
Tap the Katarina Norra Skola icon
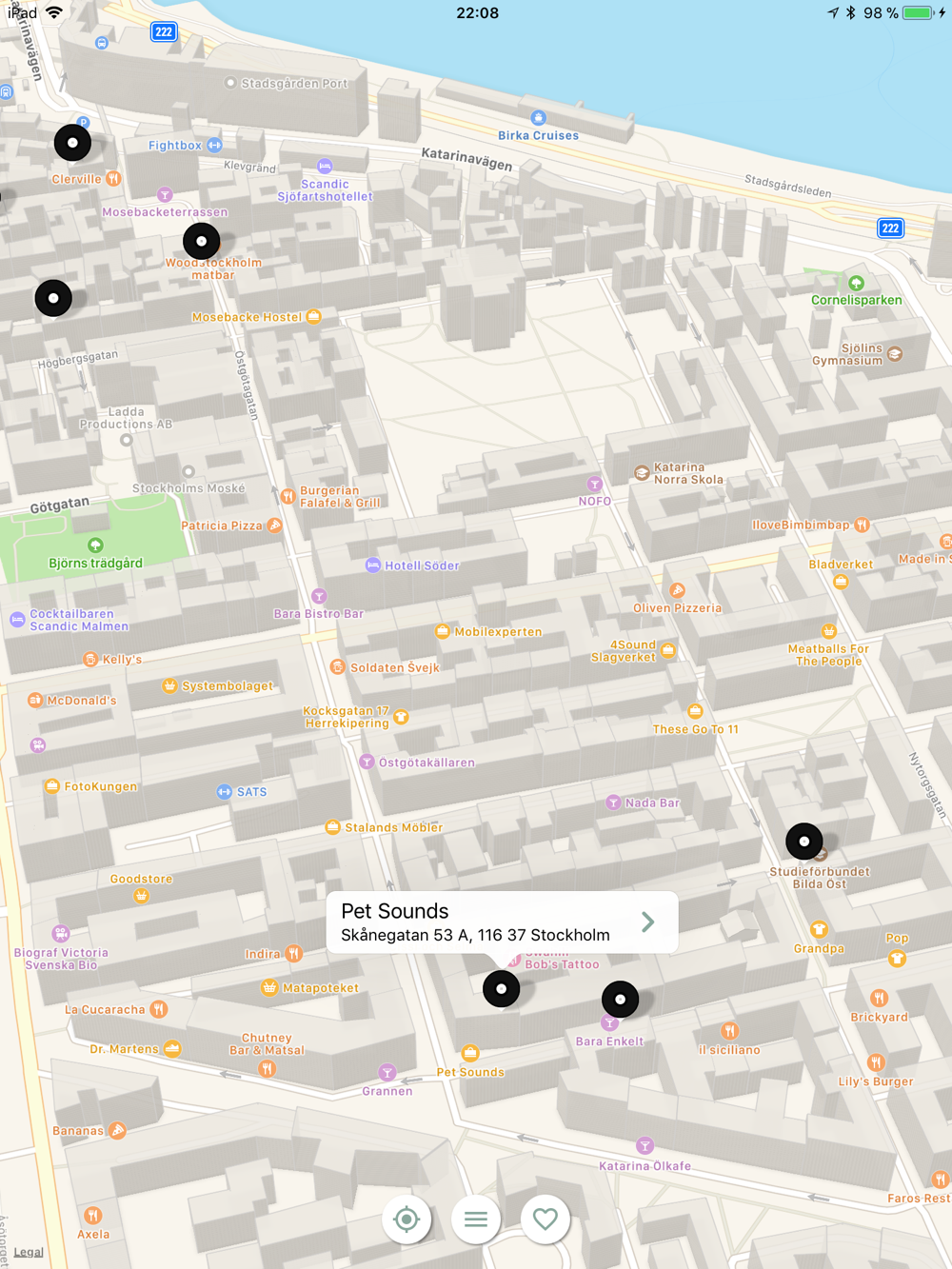pos(643,472)
